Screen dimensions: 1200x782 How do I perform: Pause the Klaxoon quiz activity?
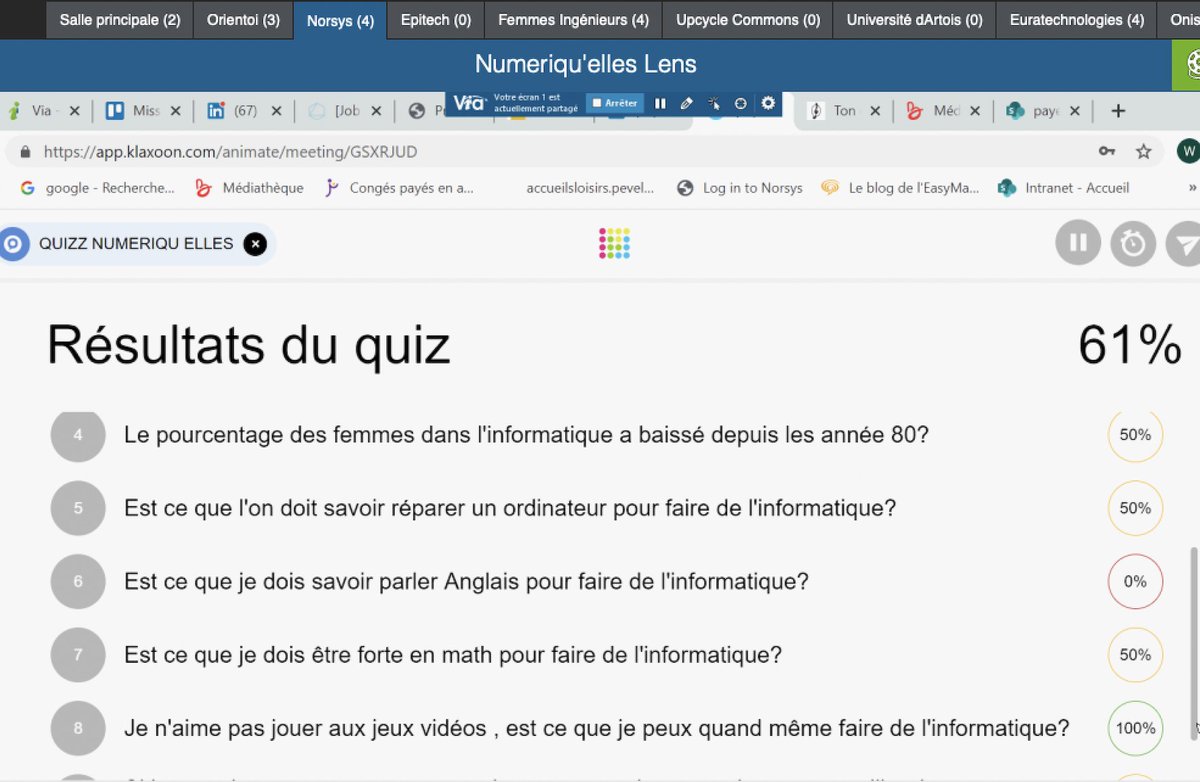pyautogui.click(x=1078, y=243)
